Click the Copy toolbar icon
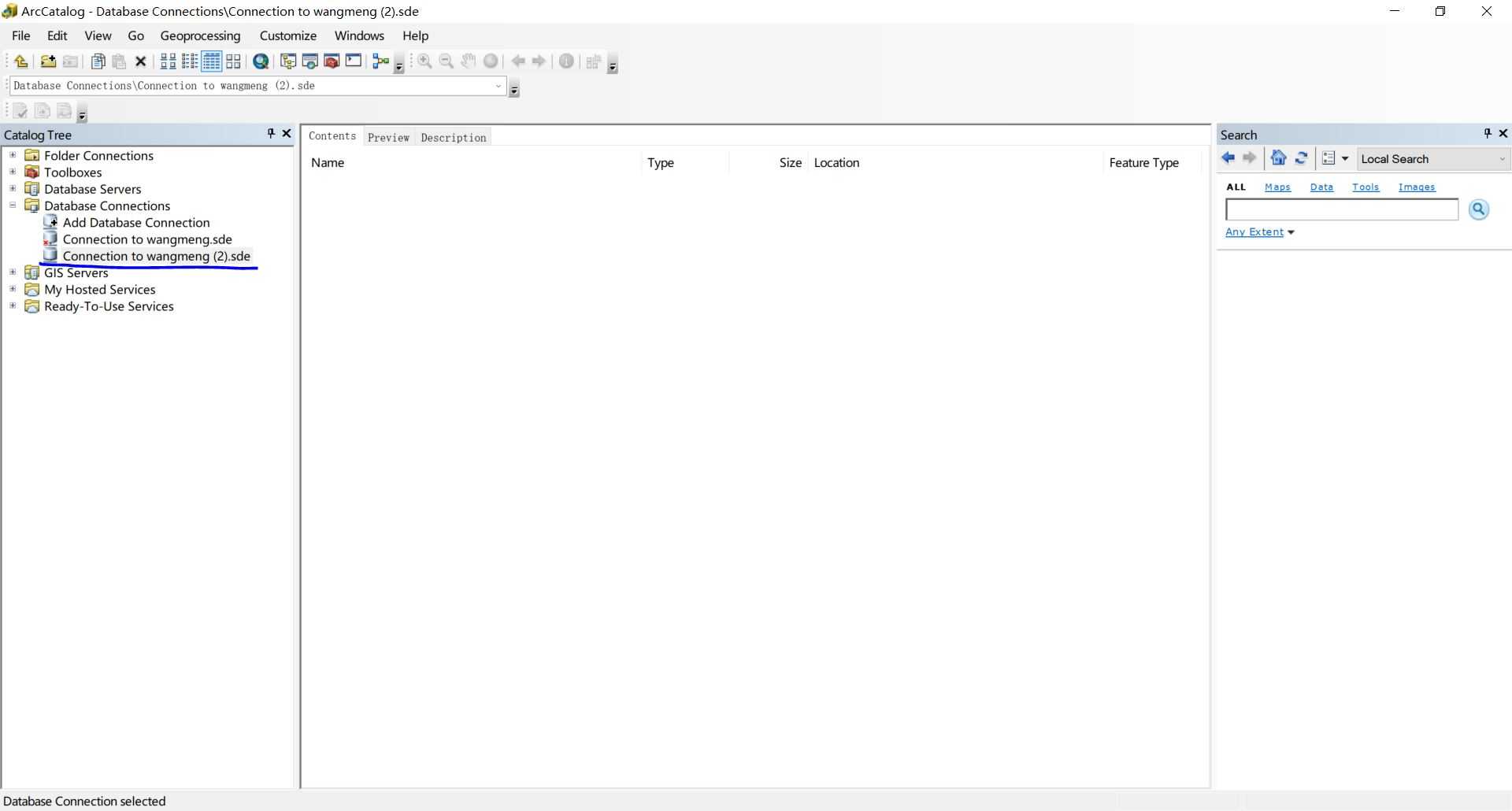The image size is (1512, 811). (x=98, y=61)
